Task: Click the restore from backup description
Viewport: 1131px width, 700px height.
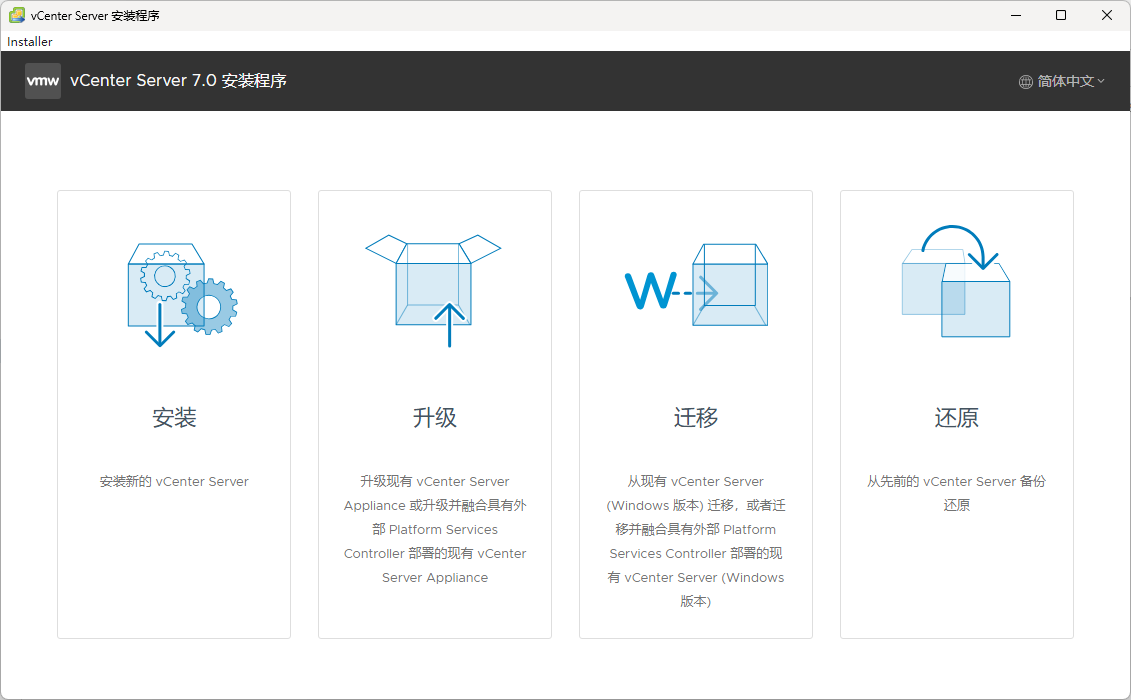Action: pyautogui.click(x=957, y=493)
